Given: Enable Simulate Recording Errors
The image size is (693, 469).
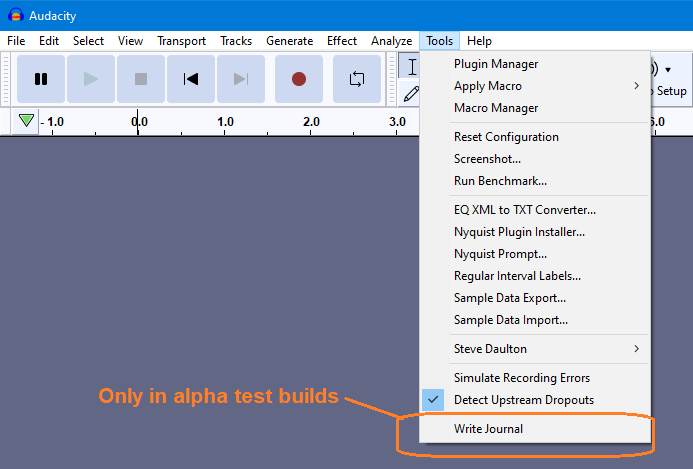Looking at the screenshot, I should [x=535, y=378].
